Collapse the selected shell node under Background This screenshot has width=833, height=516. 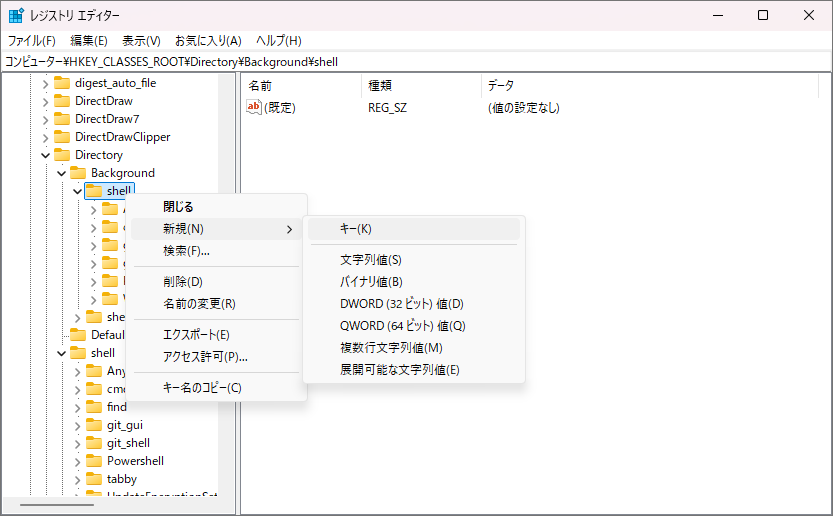click(x=78, y=192)
